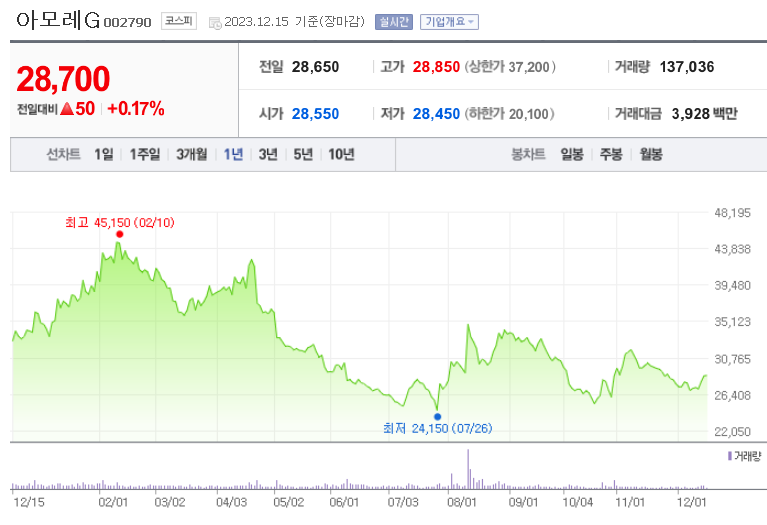Select the 1일 line chart period
The height and width of the screenshot is (525, 767).
(x=104, y=155)
